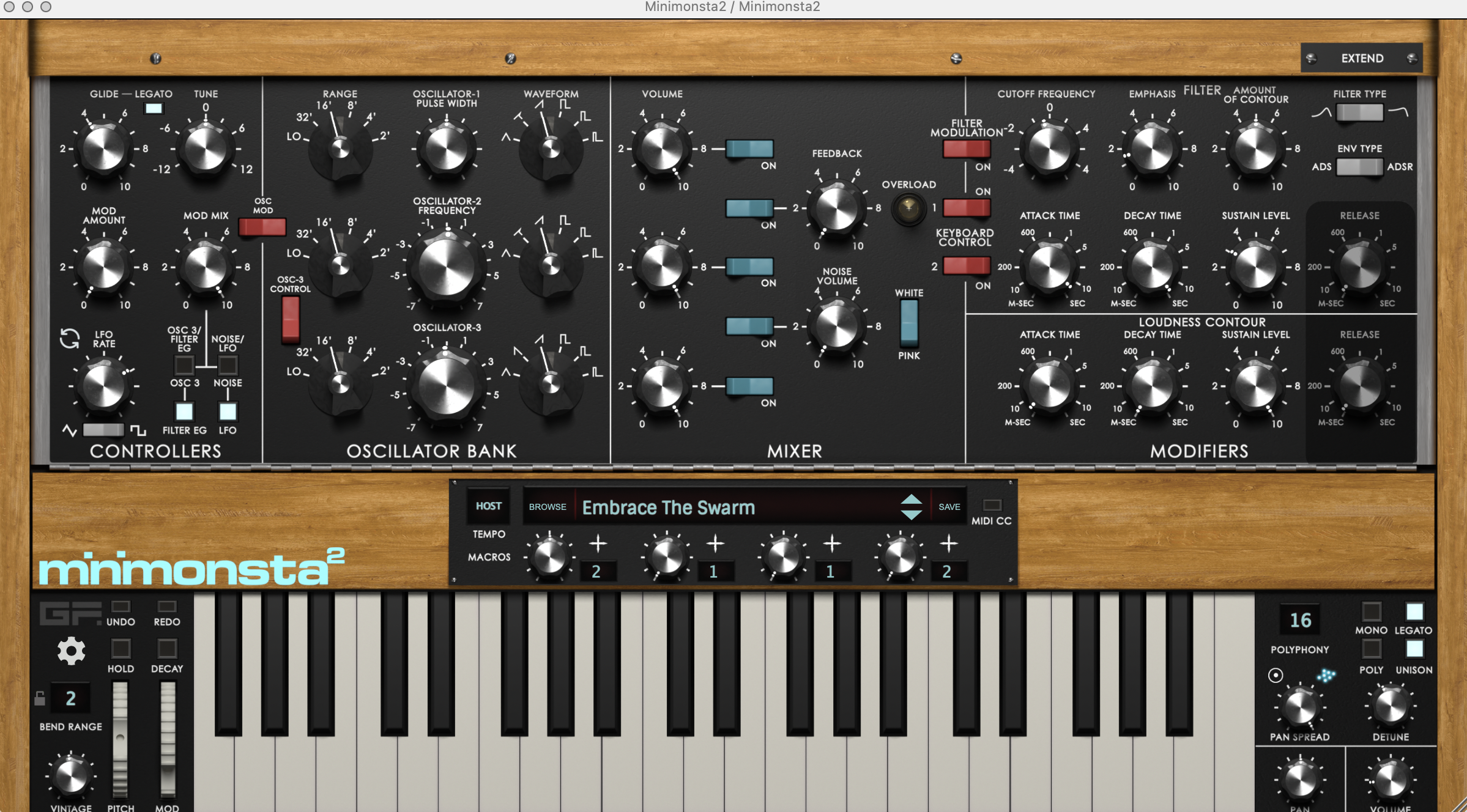Click the Vintage knob

tap(71, 776)
